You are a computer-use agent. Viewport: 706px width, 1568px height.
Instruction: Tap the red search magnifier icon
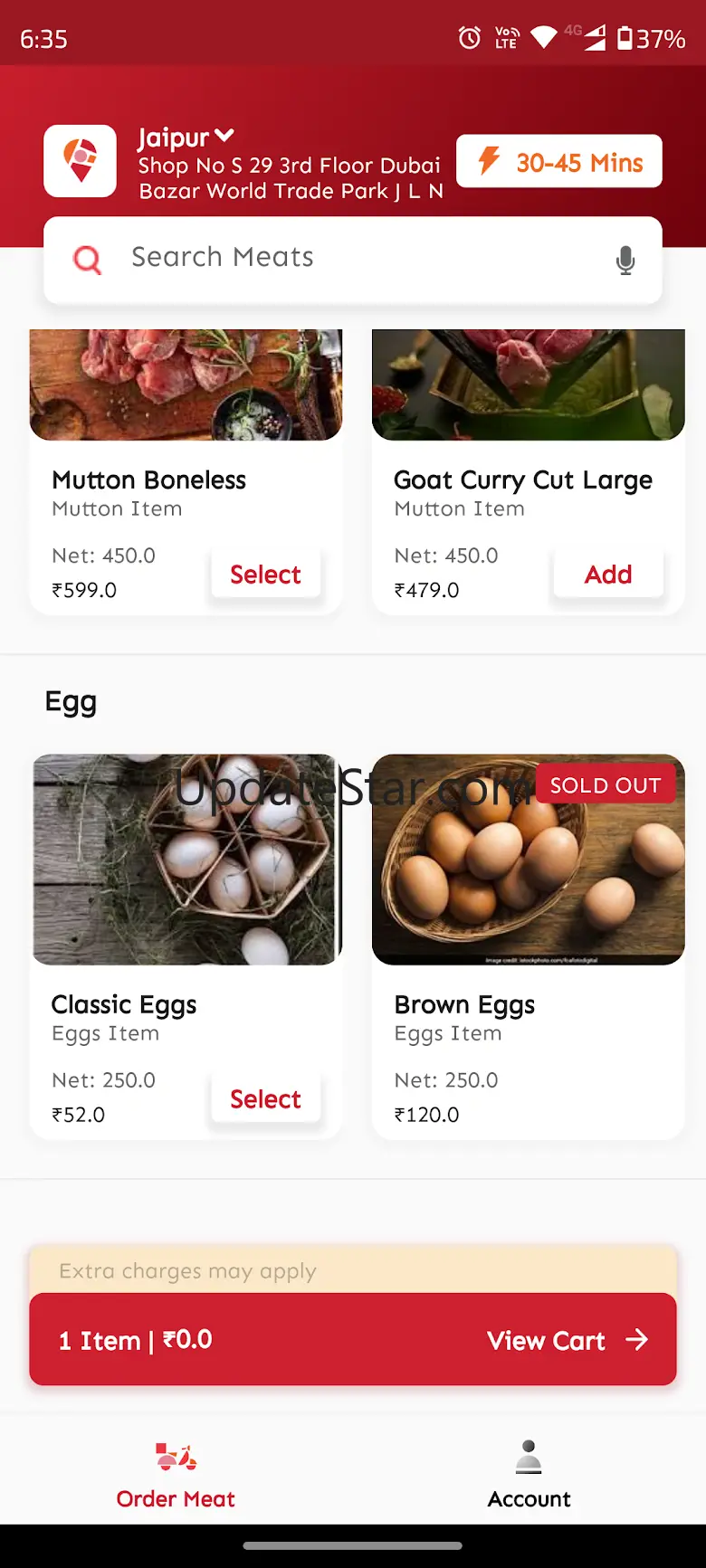87,261
